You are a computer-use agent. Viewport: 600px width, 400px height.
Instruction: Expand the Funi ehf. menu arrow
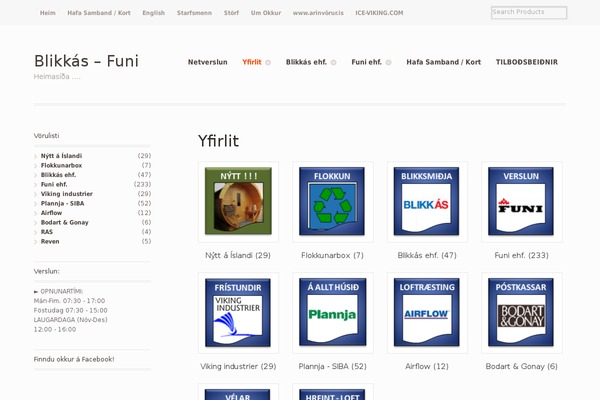click(x=388, y=62)
